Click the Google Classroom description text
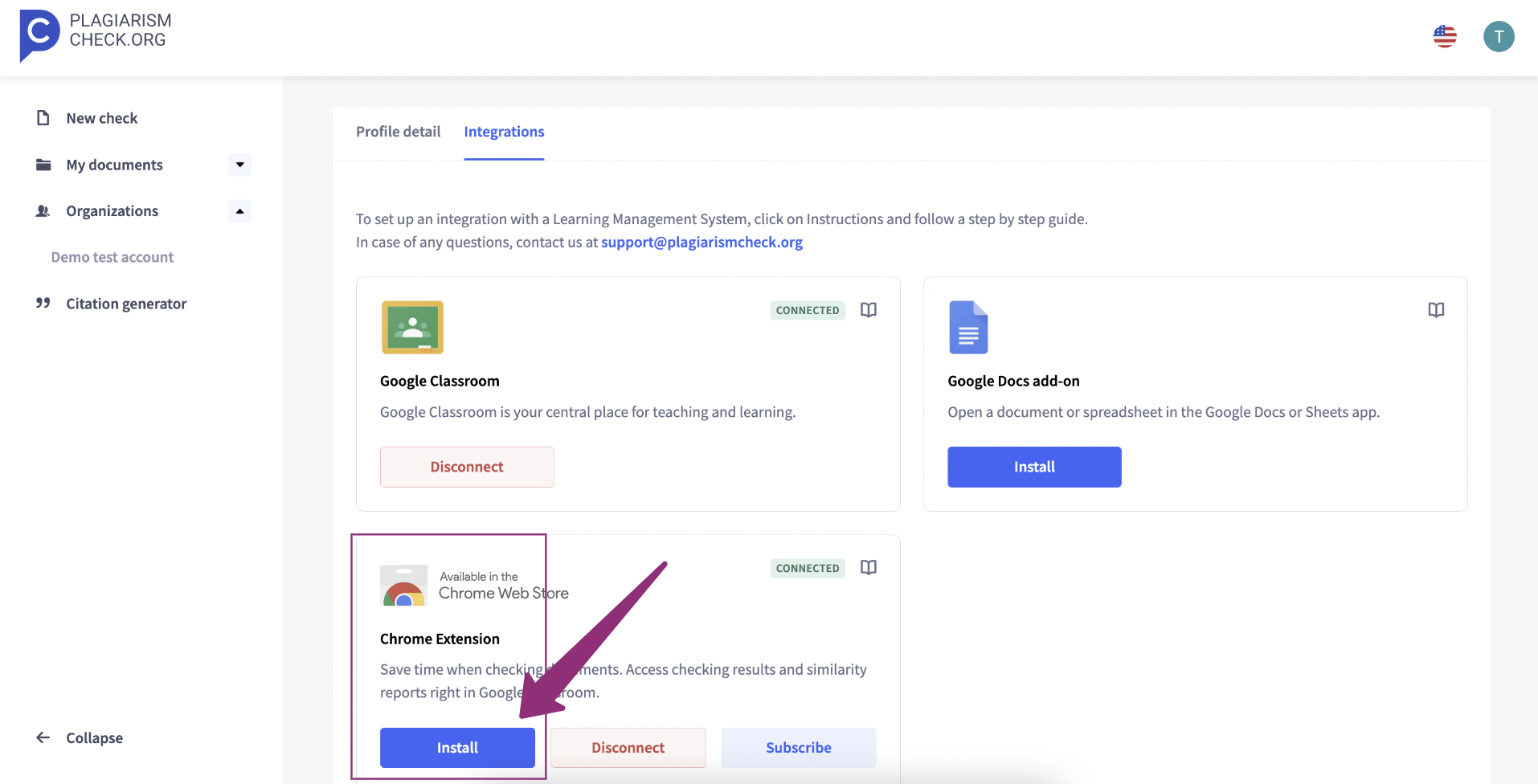The image size is (1538, 784). [x=587, y=412]
